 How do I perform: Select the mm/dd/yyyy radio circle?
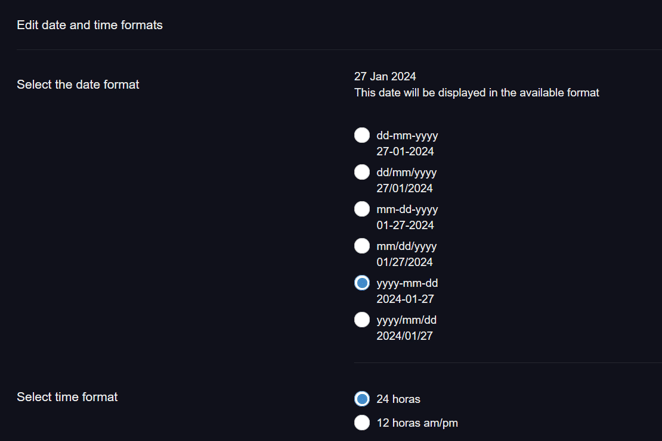pos(362,246)
